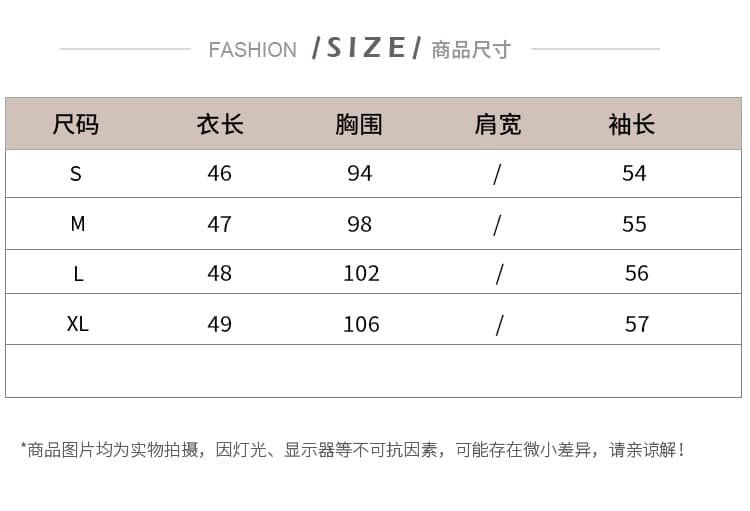This screenshot has height=511, width=750.
Task: Select the 胸围 column header
Action: click(x=359, y=125)
